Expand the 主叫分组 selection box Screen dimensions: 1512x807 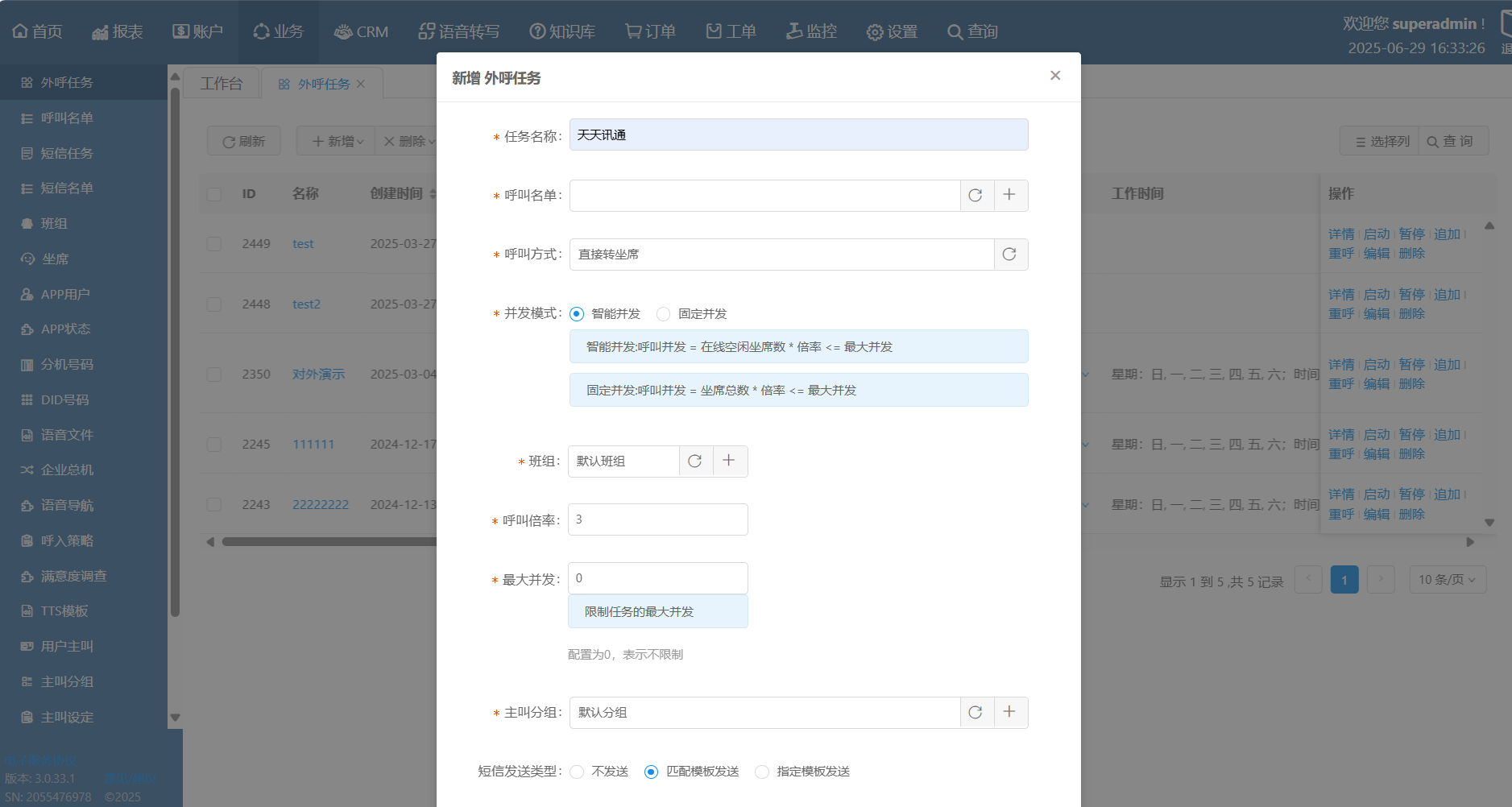pyautogui.click(x=764, y=713)
